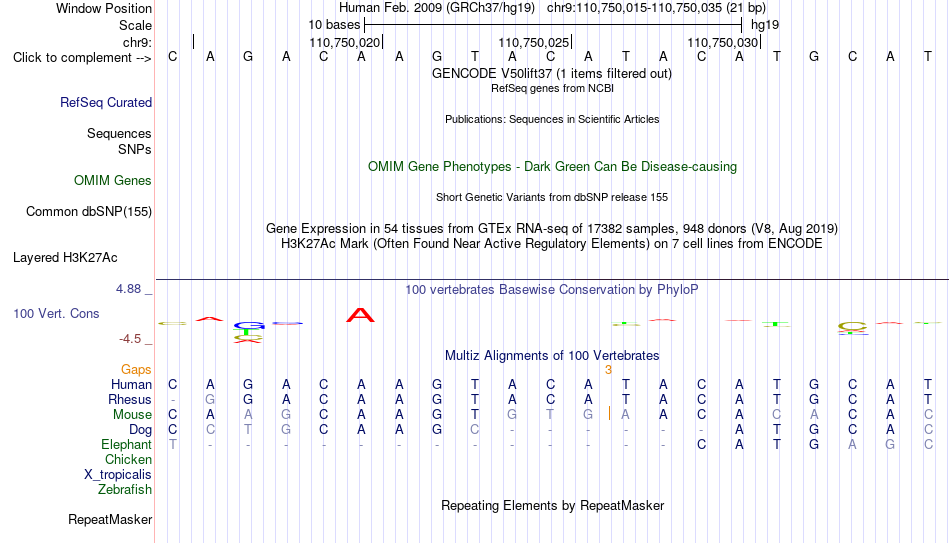Open the OMIM Genes track label
This screenshot has height=543, width=950.
(113, 181)
